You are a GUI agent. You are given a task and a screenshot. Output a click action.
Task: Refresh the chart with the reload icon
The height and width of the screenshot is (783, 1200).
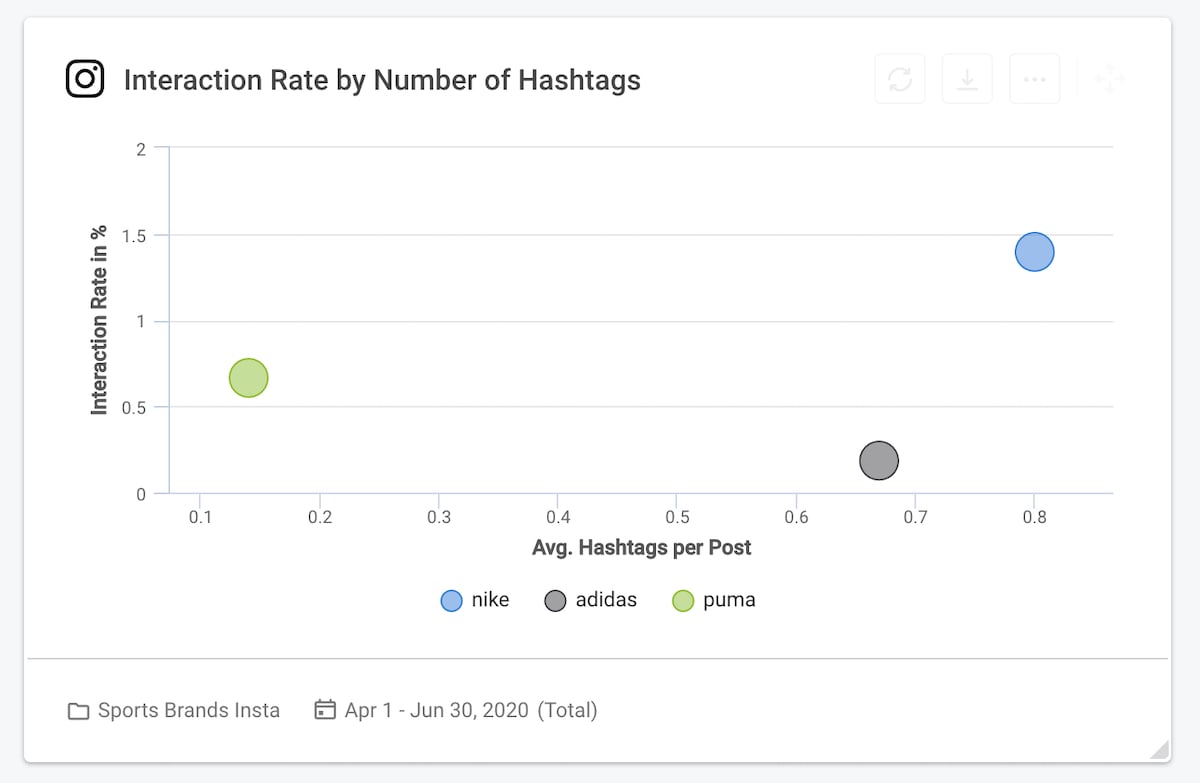pos(900,79)
